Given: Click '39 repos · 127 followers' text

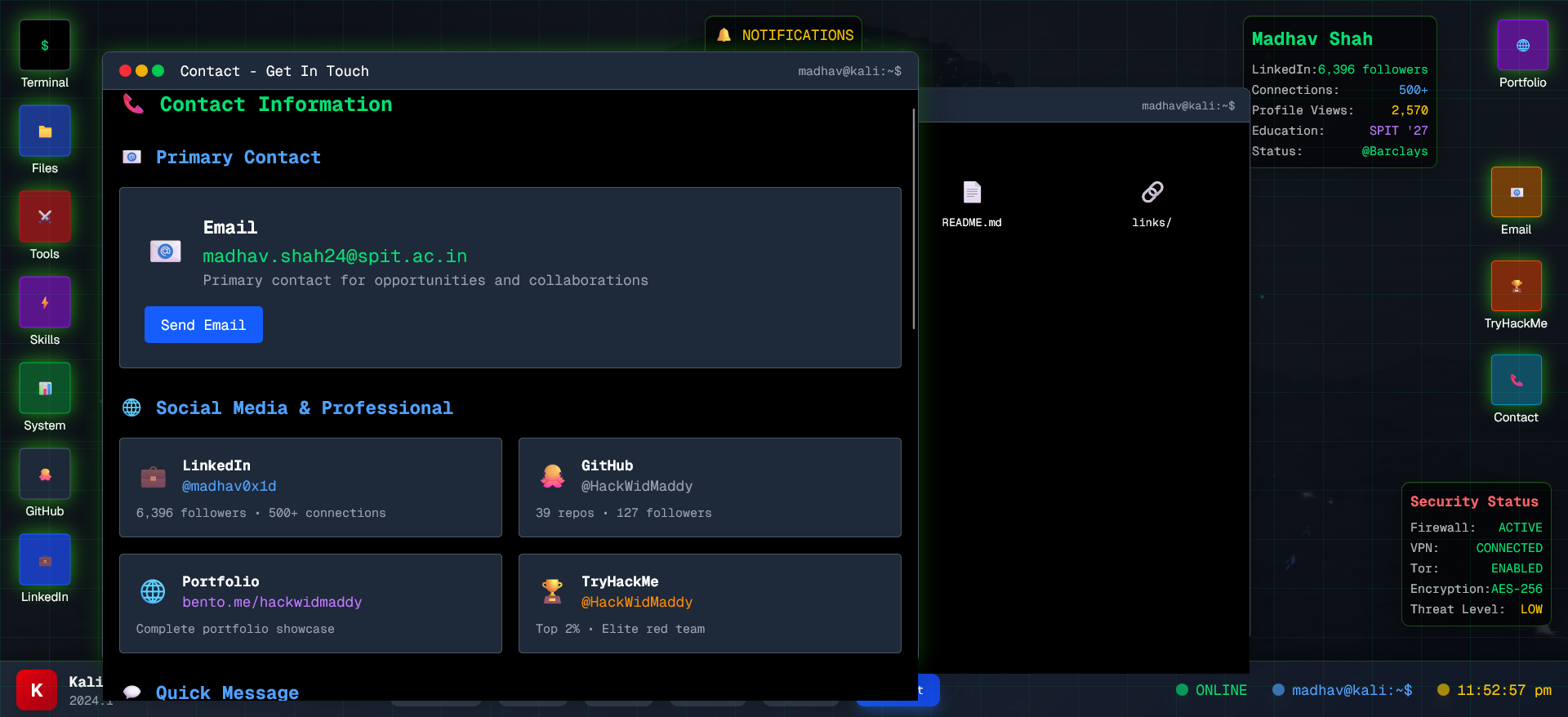Looking at the screenshot, I should [624, 513].
